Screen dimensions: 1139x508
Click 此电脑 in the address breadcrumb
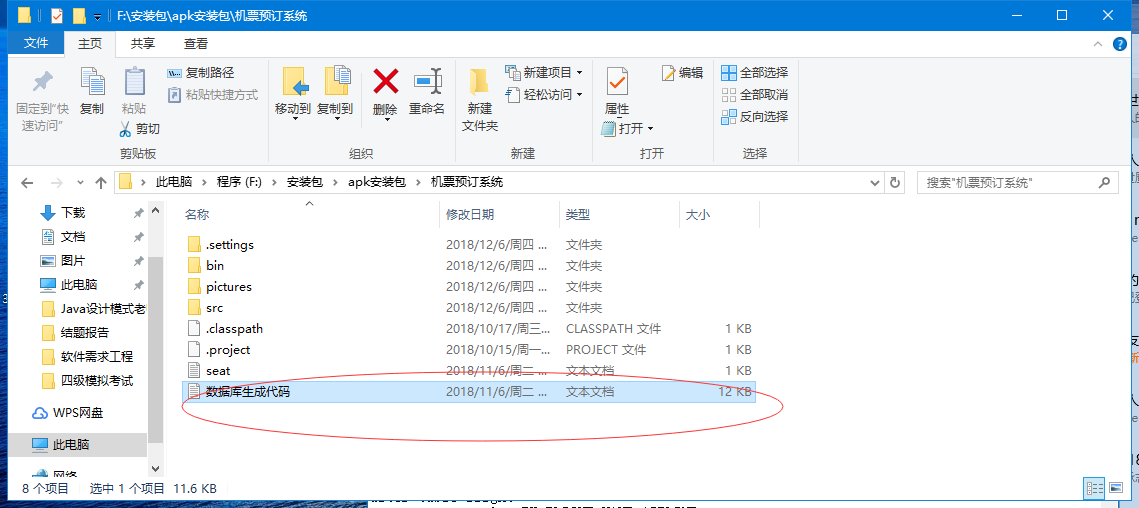coord(173,182)
